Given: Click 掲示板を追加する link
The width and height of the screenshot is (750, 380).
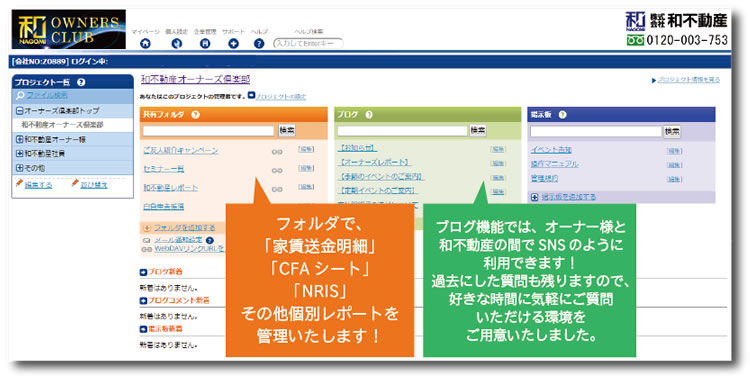Looking at the screenshot, I should 569,197.
